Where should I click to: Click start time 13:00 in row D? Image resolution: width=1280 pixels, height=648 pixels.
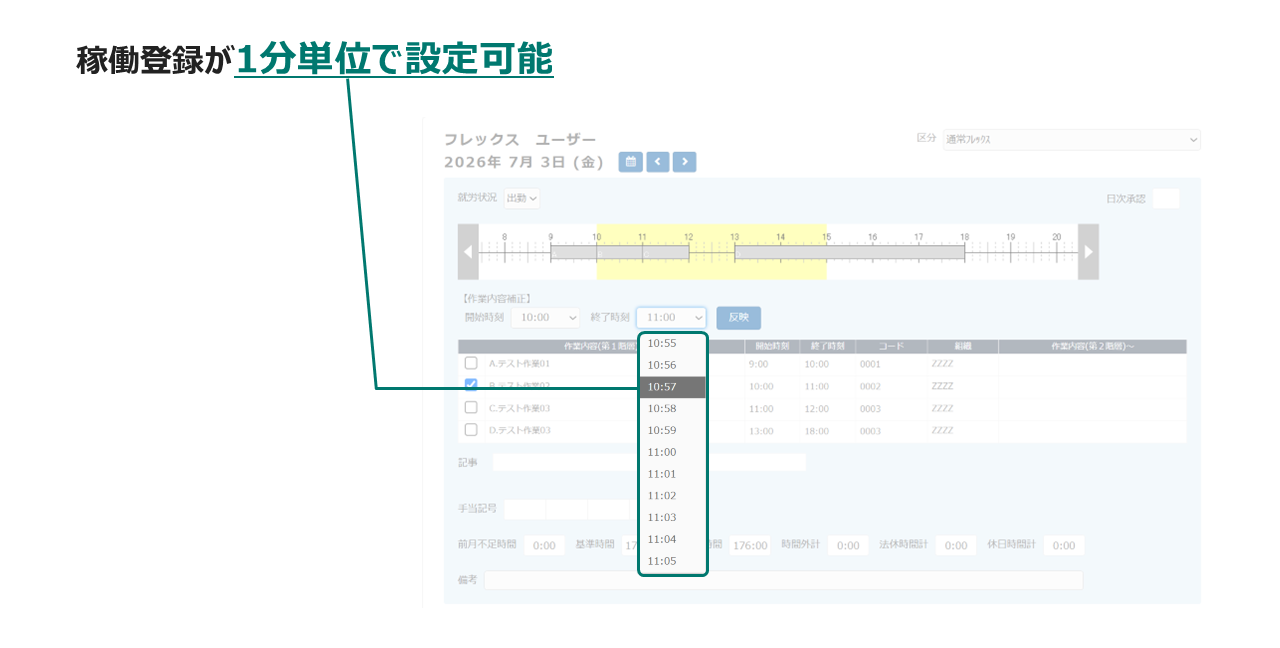pyautogui.click(x=761, y=430)
